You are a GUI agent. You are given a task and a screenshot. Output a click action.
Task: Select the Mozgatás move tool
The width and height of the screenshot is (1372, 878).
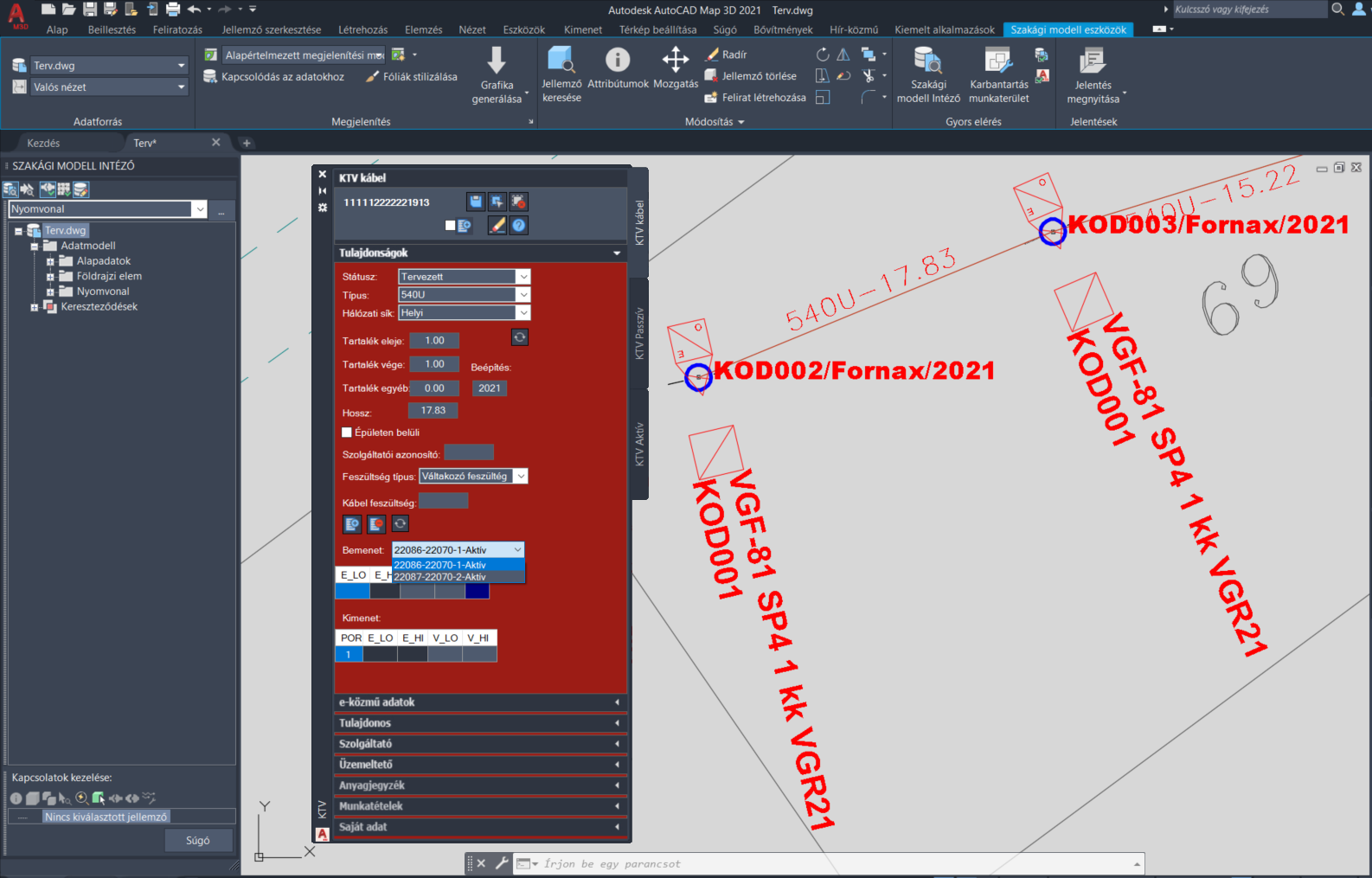pyautogui.click(x=676, y=60)
